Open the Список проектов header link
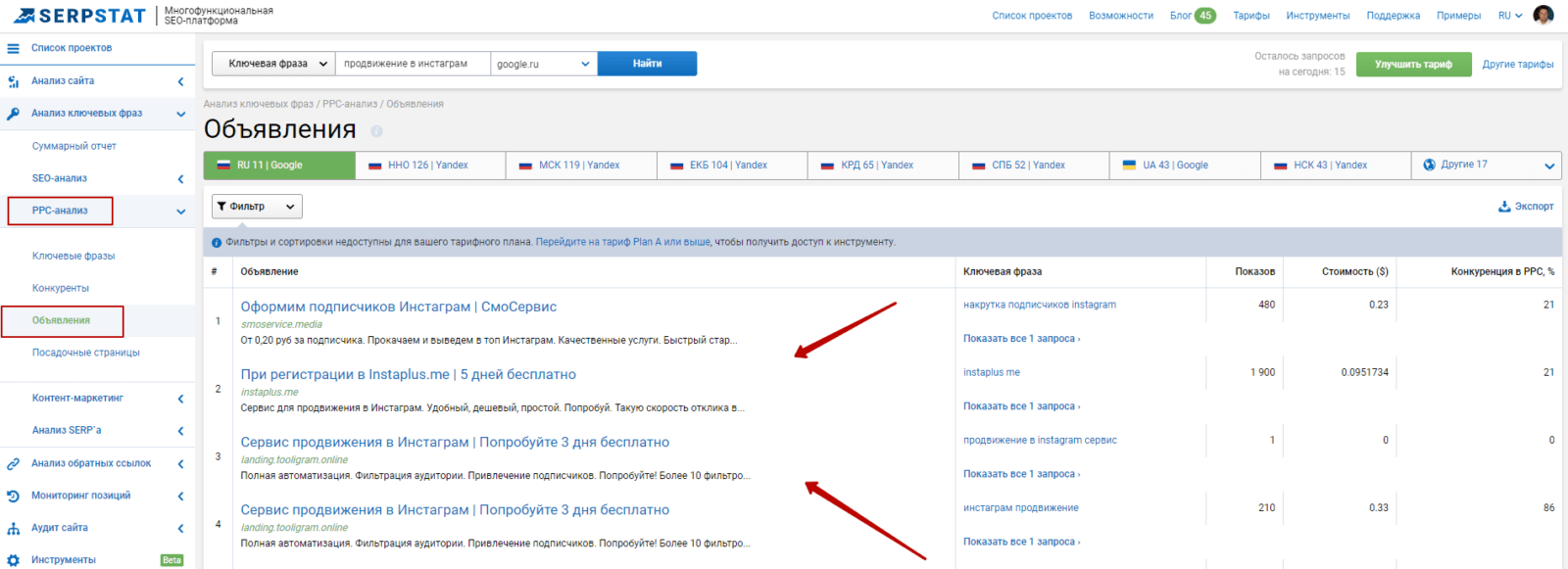The height and width of the screenshot is (569, 1568). pyautogui.click(x=1032, y=16)
